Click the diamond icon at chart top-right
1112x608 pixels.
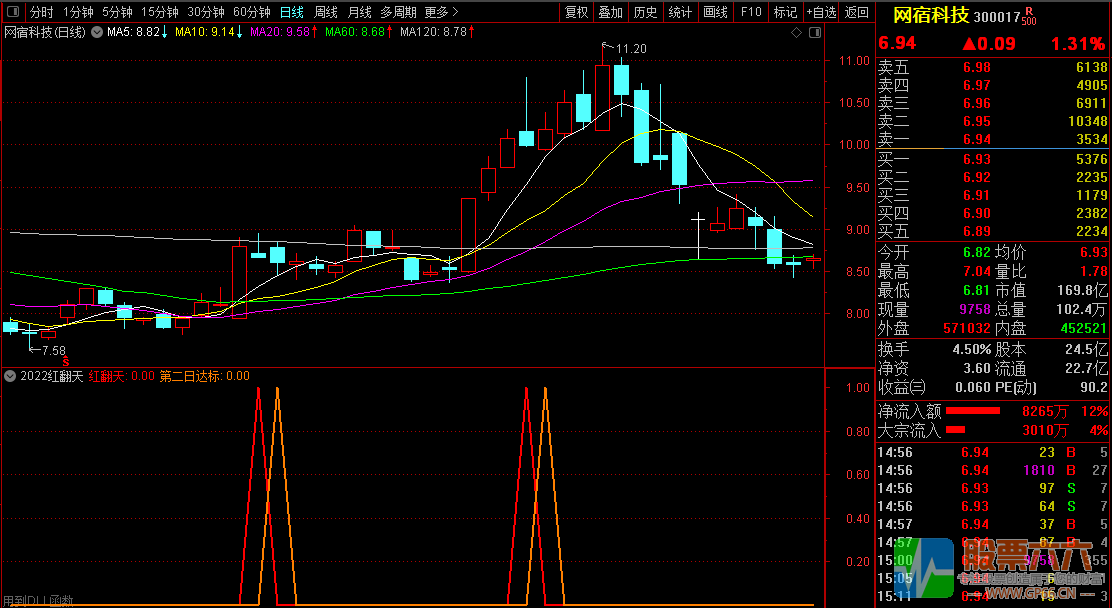point(796,33)
